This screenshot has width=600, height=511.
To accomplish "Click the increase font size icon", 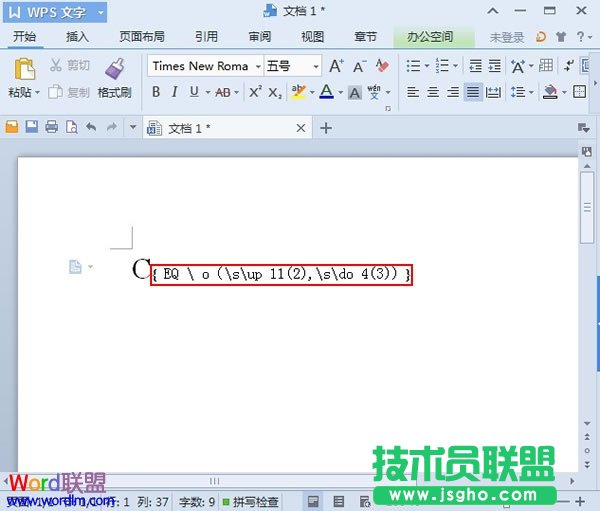I will pyautogui.click(x=336, y=66).
